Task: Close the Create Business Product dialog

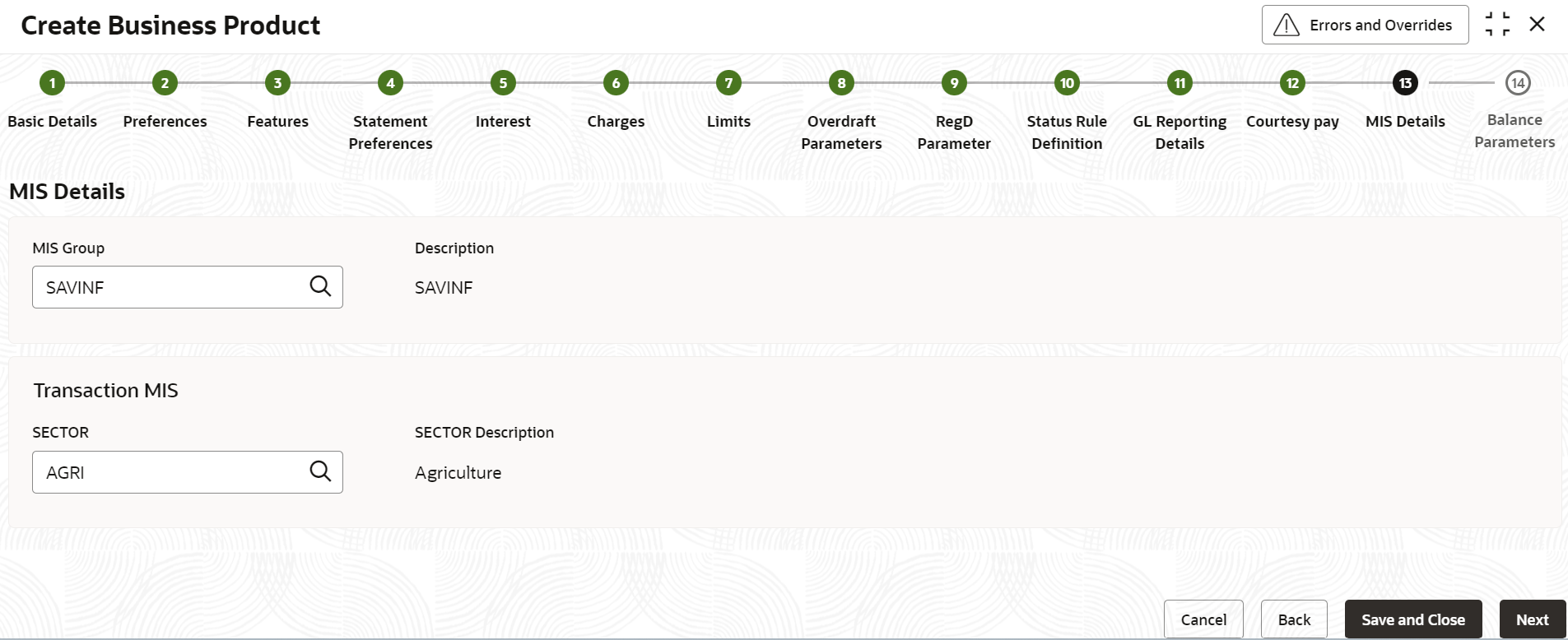Action: [x=1537, y=25]
